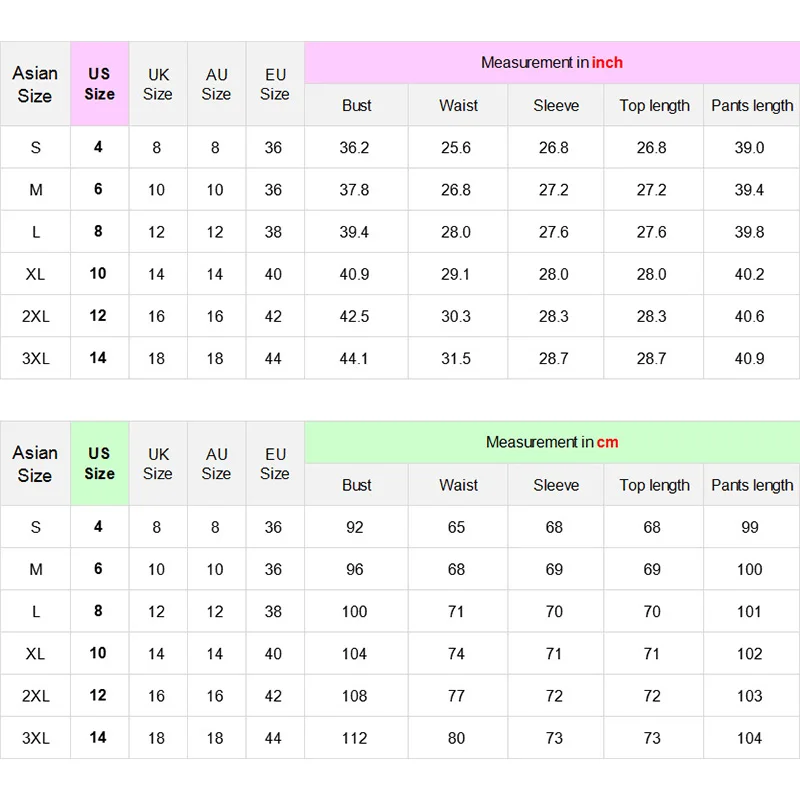
Task: Select Asian size '2XL' in cm table
Action: (36, 696)
